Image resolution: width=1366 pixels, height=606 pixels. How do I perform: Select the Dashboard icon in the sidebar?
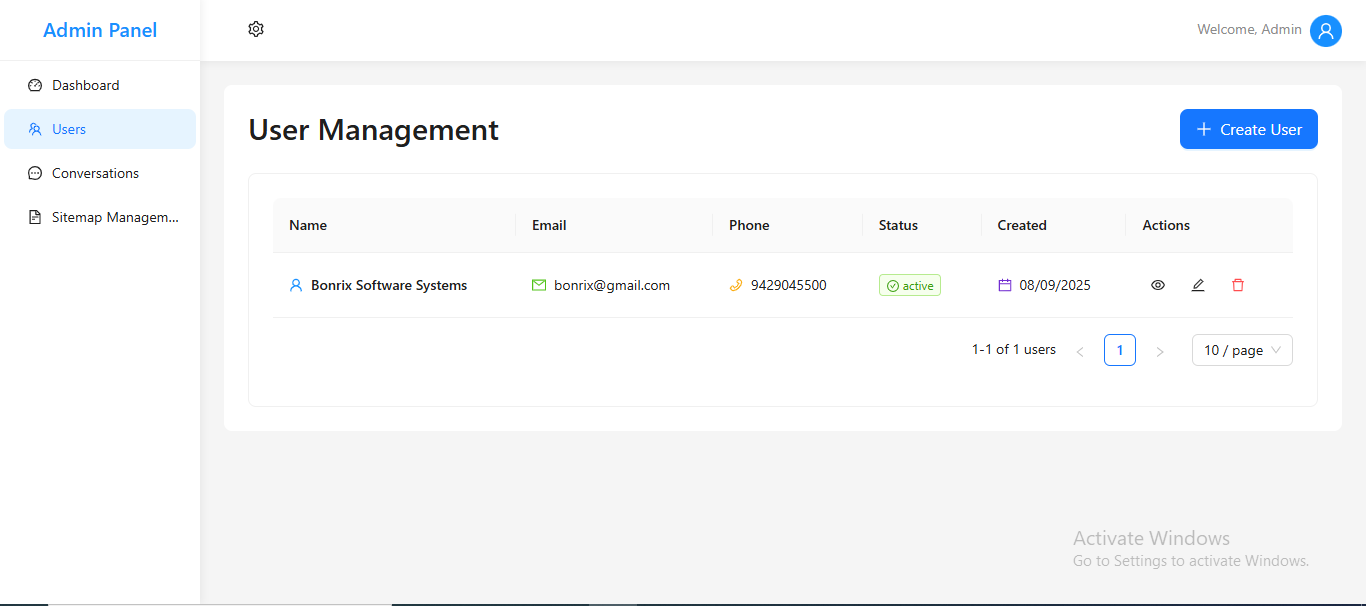pos(33,85)
